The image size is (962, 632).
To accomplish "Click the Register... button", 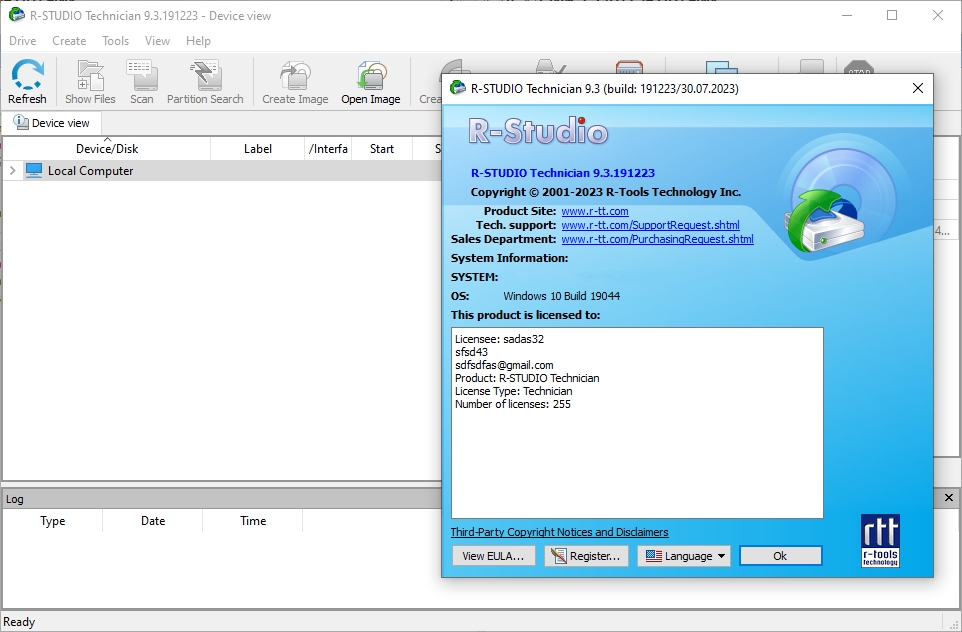I will (586, 556).
